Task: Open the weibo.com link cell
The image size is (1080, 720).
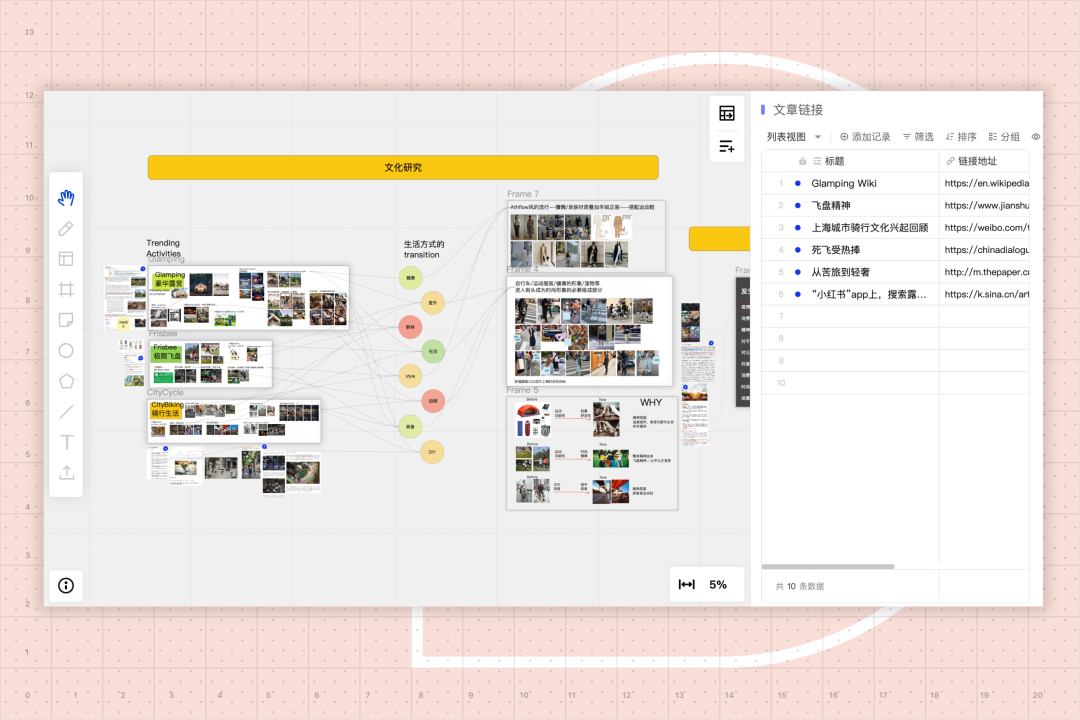Action: tap(984, 227)
